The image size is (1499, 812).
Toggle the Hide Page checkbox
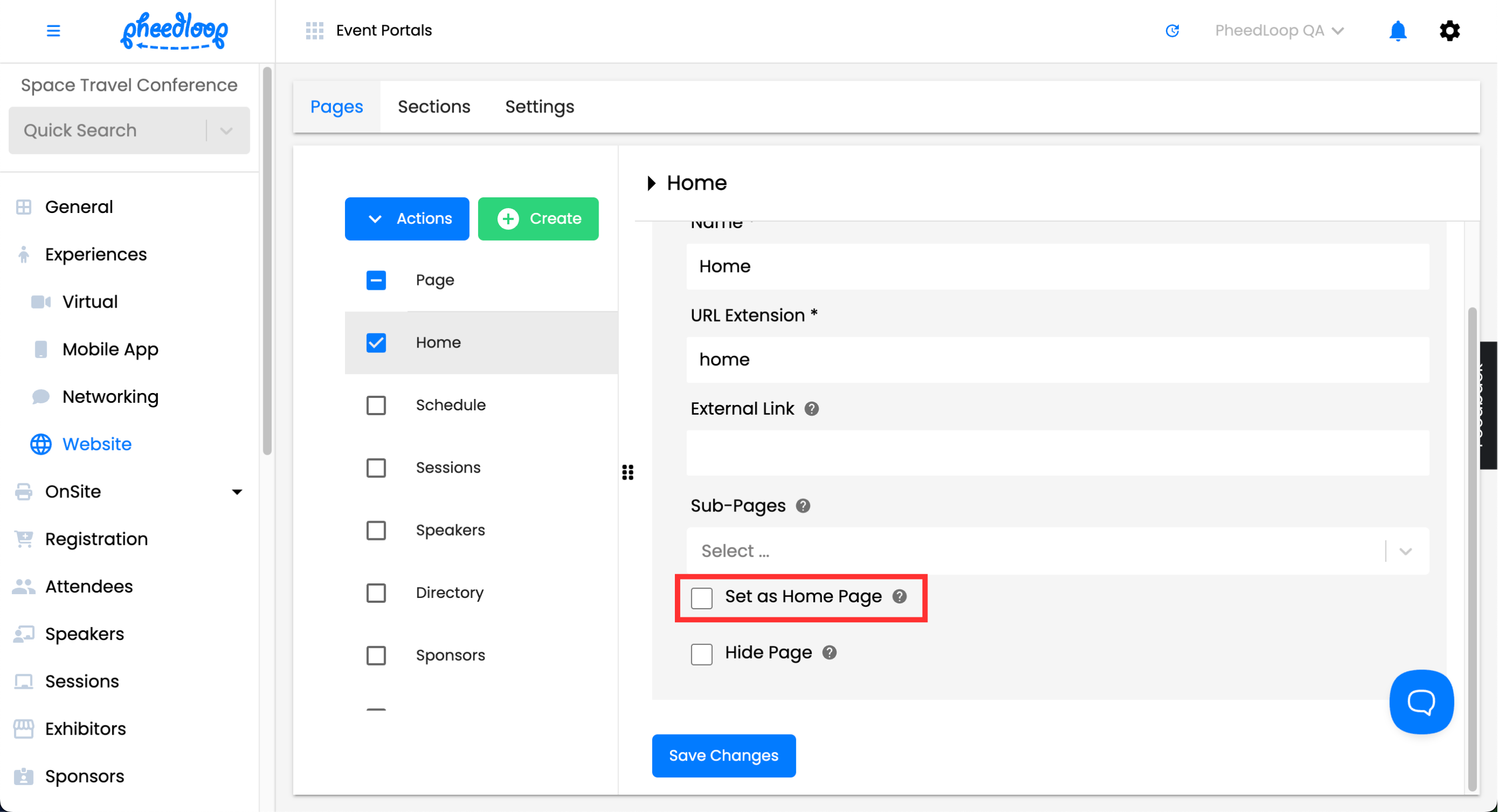click(701, 654)
